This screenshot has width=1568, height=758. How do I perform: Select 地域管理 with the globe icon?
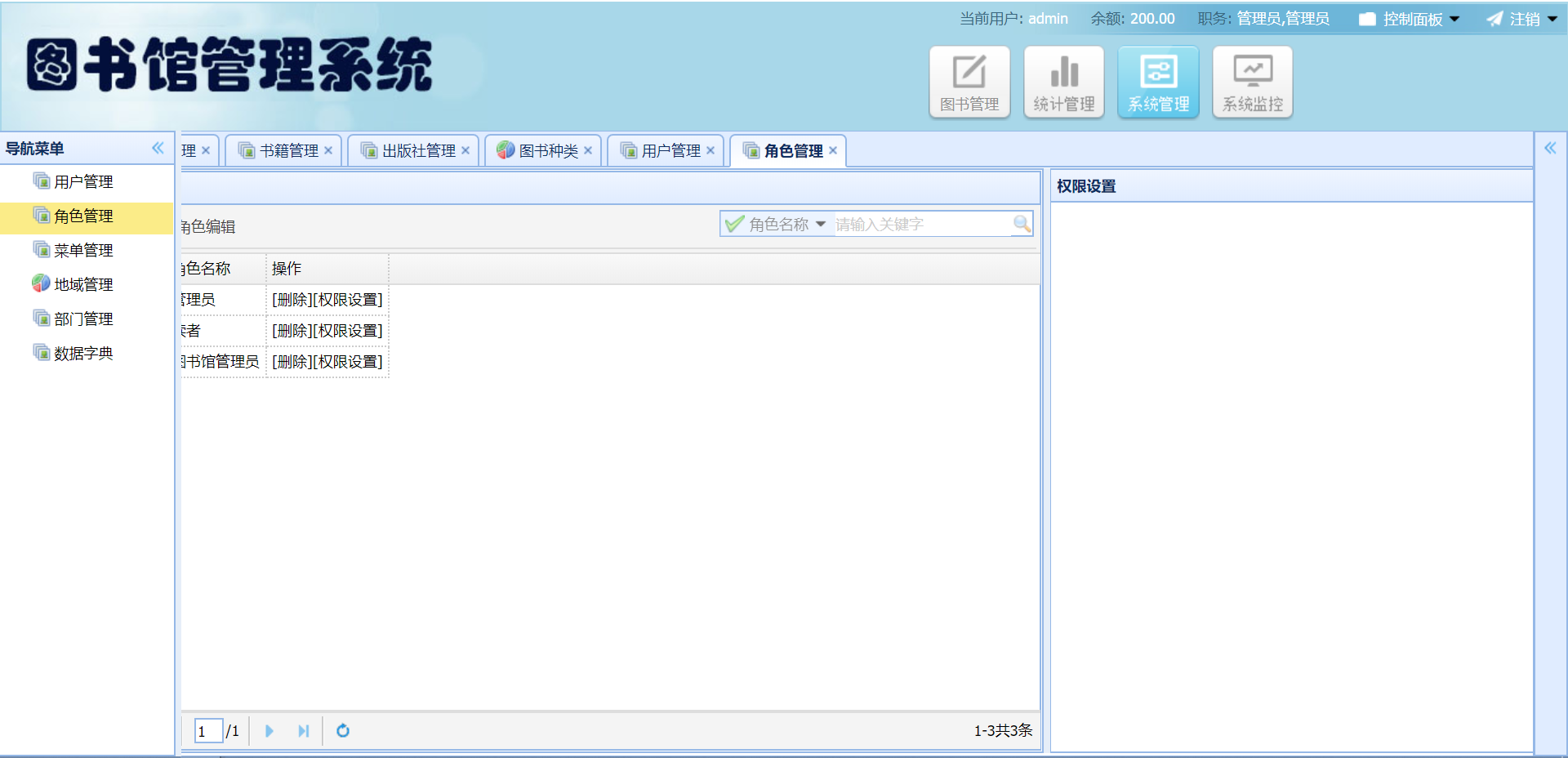(x=82, y=283)
